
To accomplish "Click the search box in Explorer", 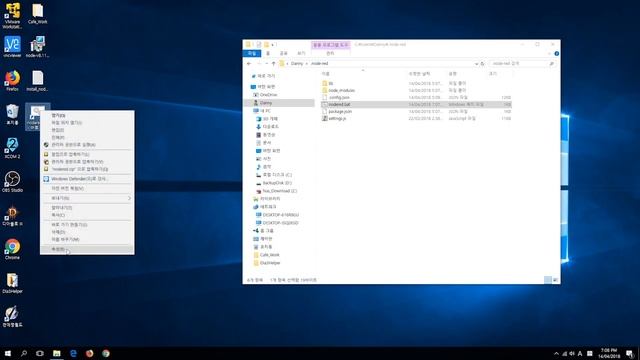I will (522, 64).
